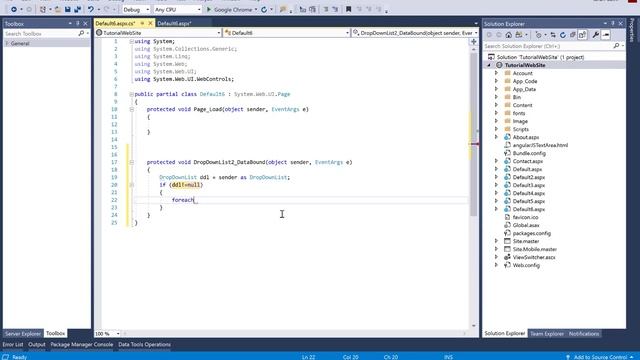
Task: Click the editor vertical scrollbar thumb
Action: pos(473,135)
